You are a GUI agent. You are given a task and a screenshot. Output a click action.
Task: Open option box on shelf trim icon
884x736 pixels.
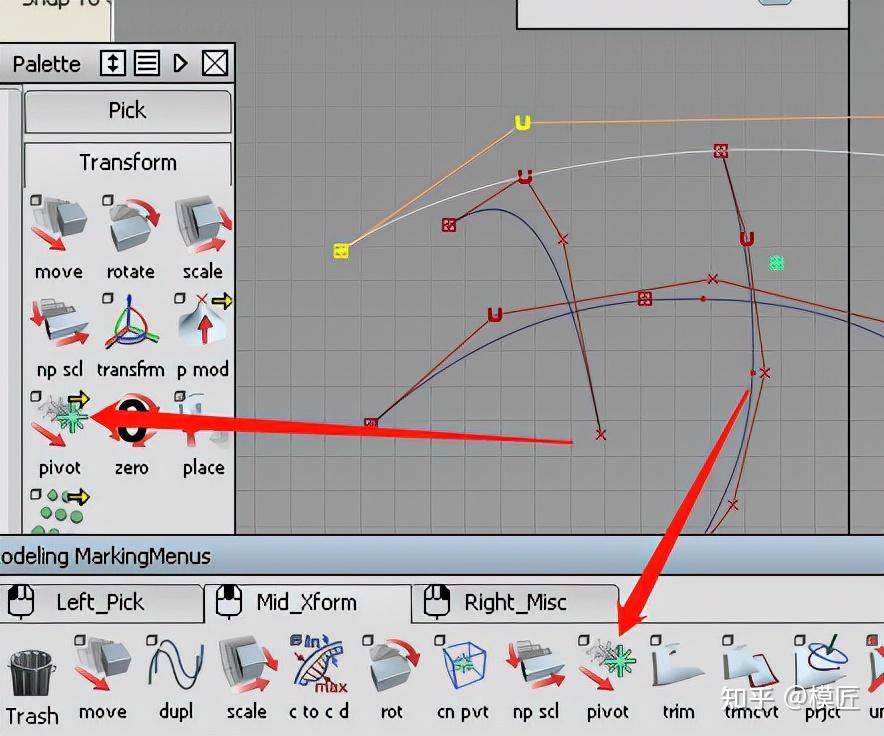click(656, 640)
